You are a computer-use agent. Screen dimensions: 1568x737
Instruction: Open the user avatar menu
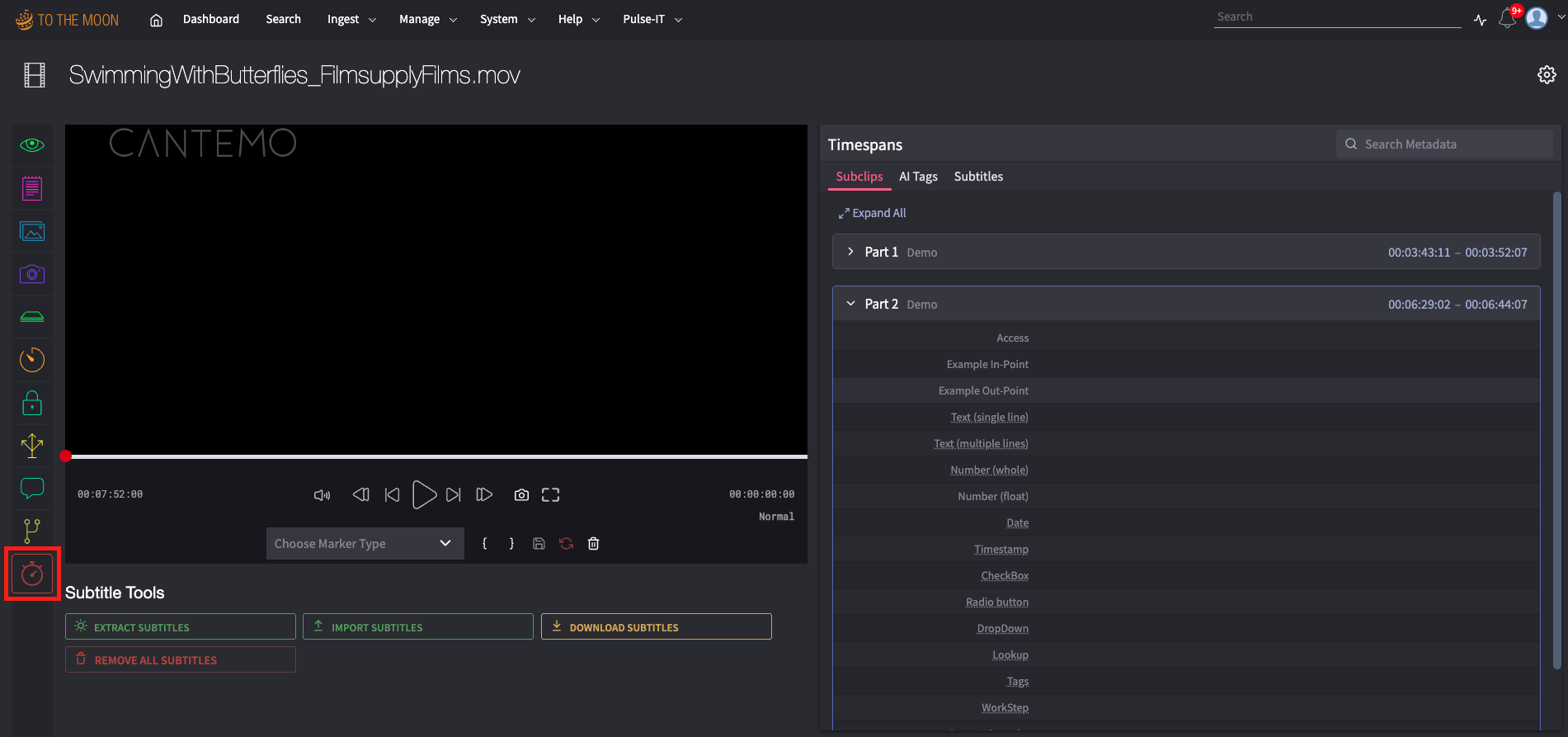click(x=1537, y=18)
